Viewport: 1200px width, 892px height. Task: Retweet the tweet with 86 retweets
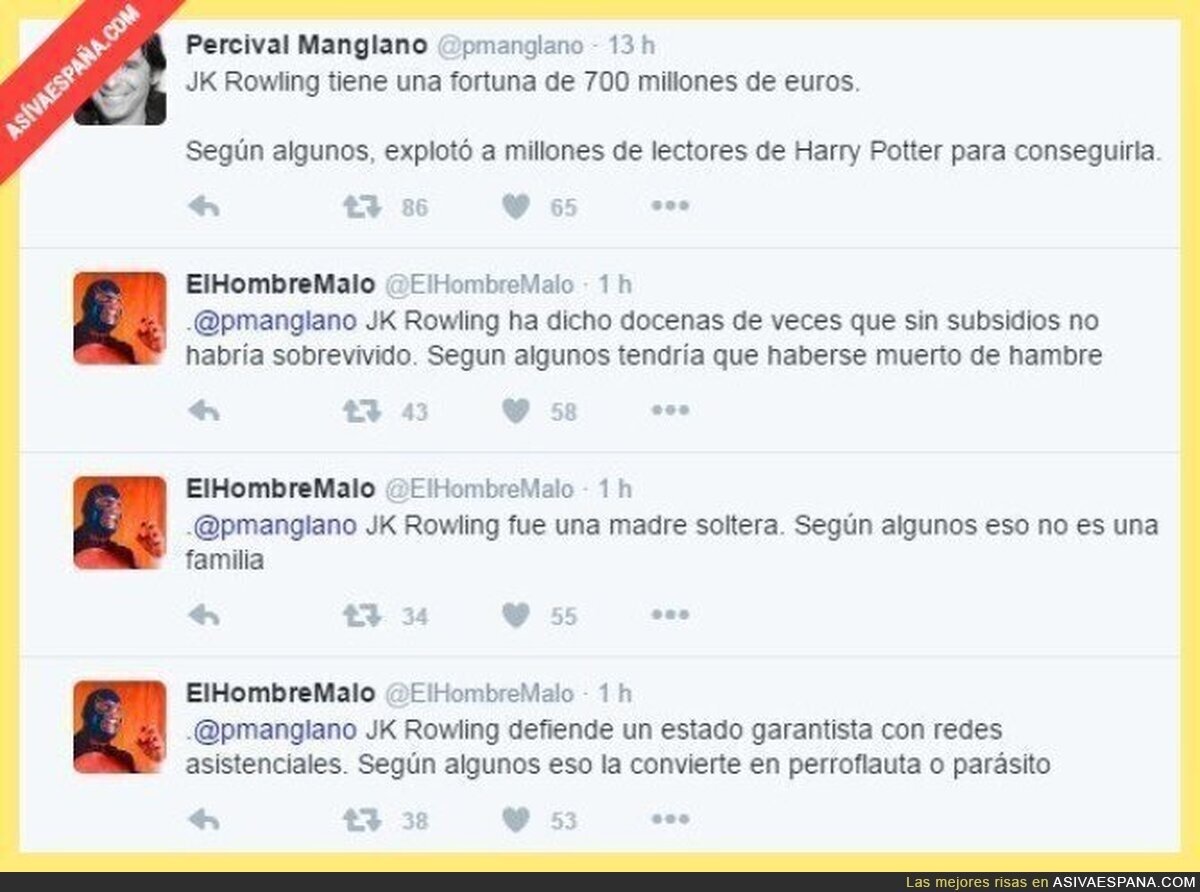tap(362, 207)
